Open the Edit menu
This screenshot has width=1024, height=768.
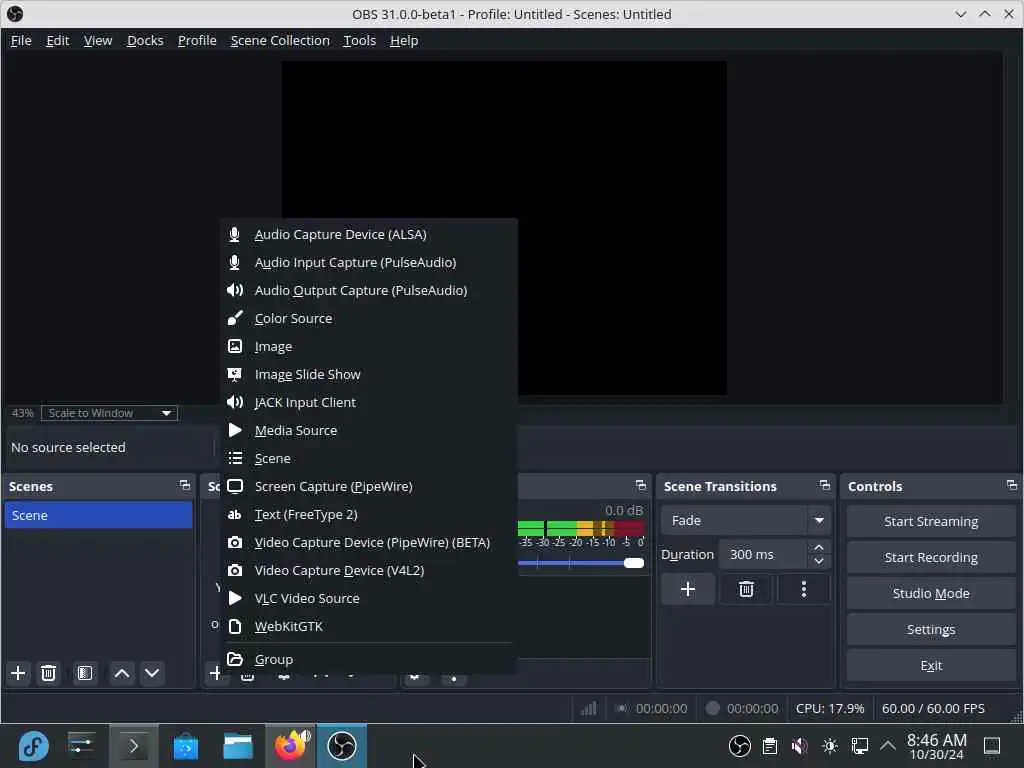tap(57, 40)
